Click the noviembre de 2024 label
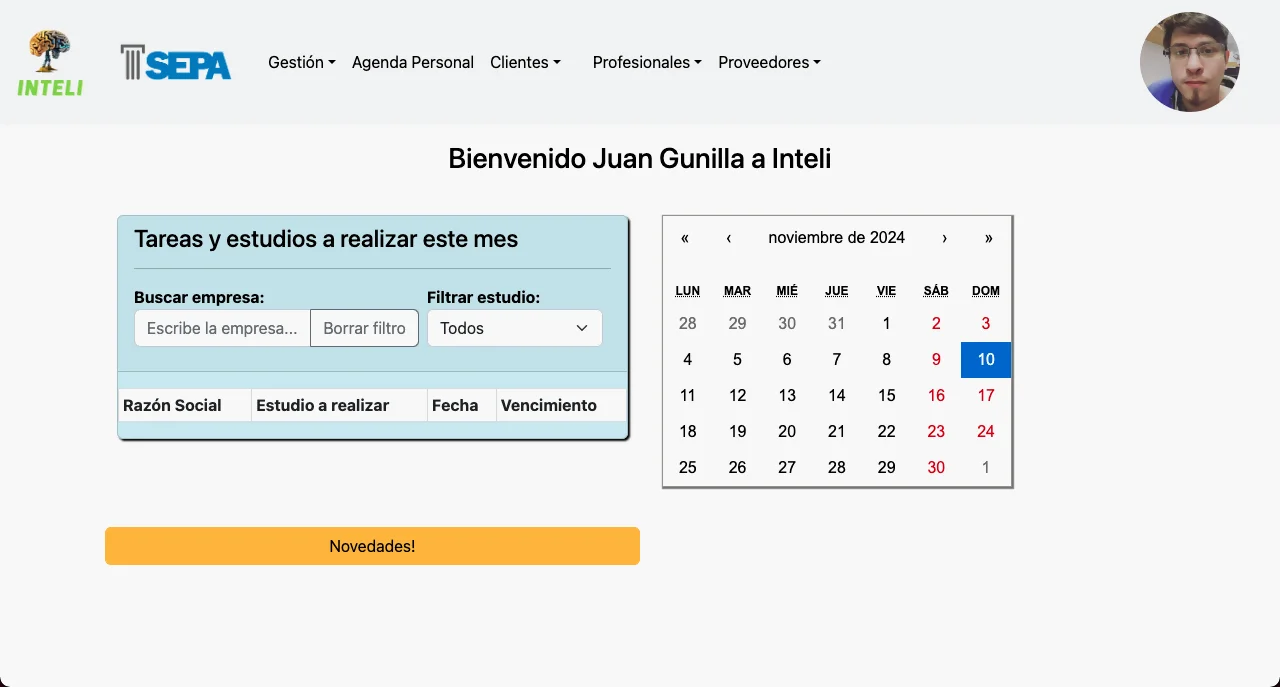Viewport: 1280px width, 687px height. (x=836, y=238)
